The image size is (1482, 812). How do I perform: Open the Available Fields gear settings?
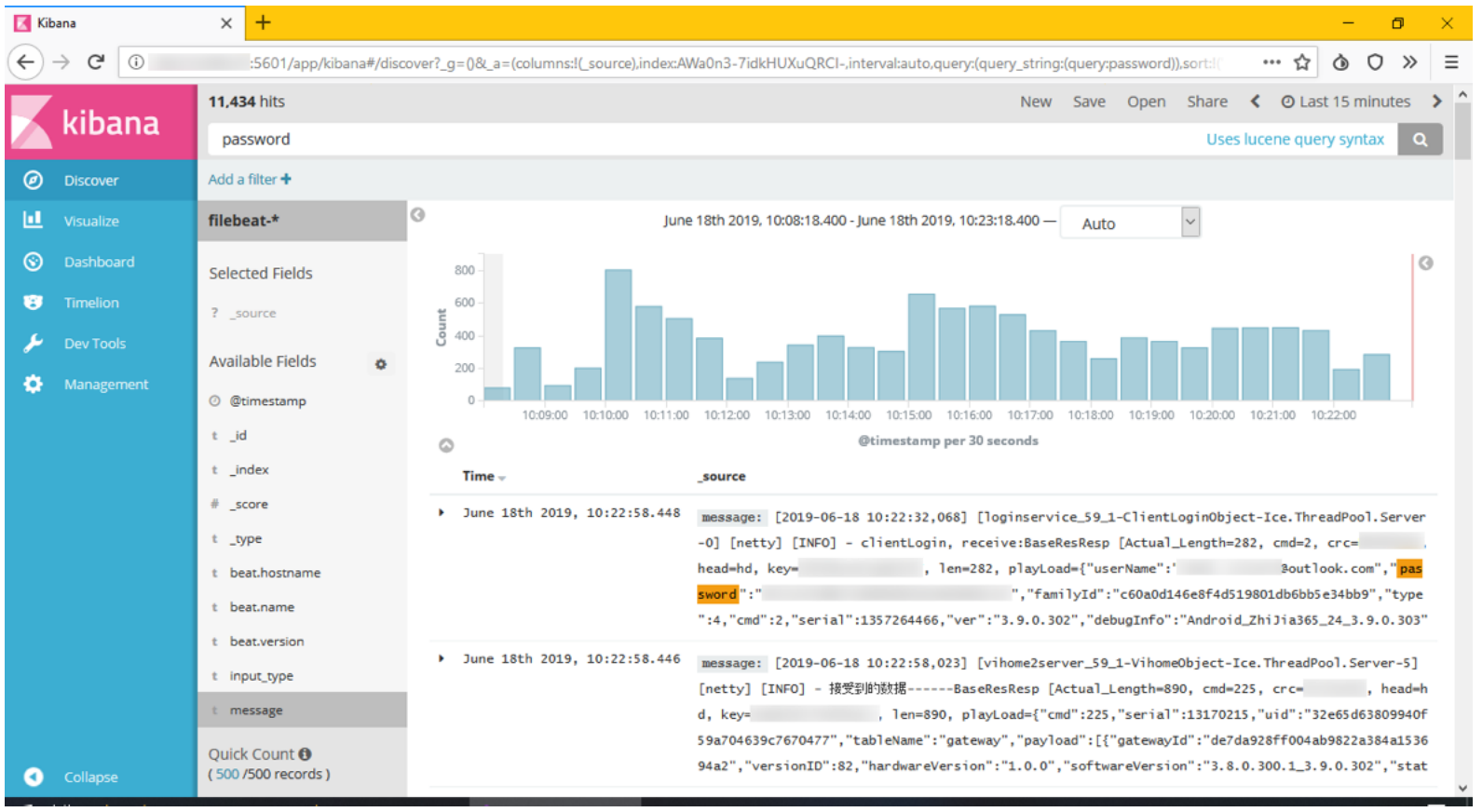click(381, 364)
